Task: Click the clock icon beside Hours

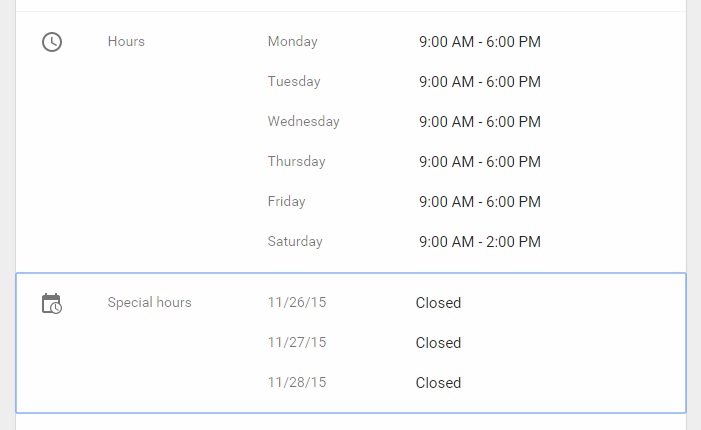Action: (x=52, y=42)
